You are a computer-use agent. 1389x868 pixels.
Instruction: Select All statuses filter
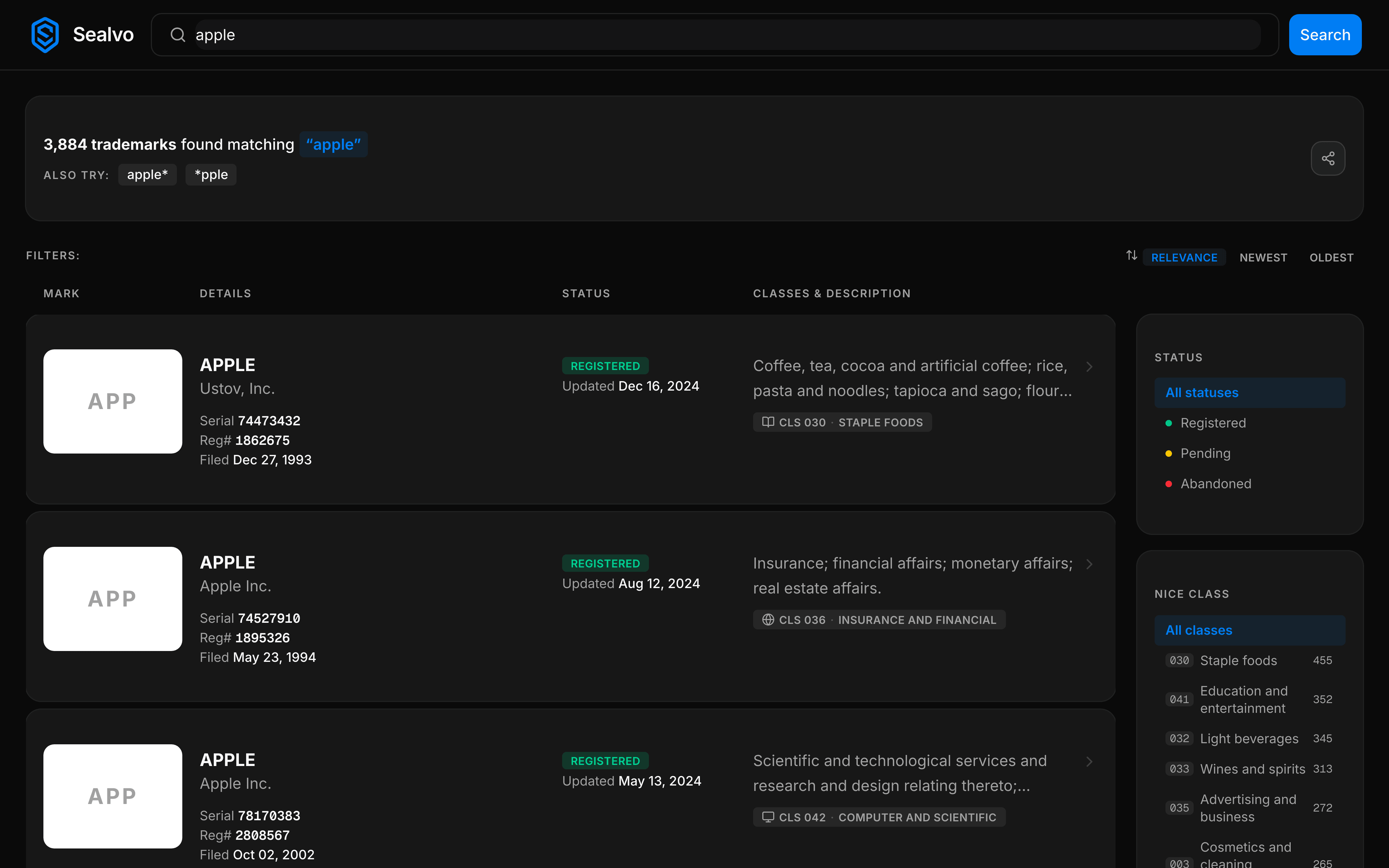tap(1249, 393)
